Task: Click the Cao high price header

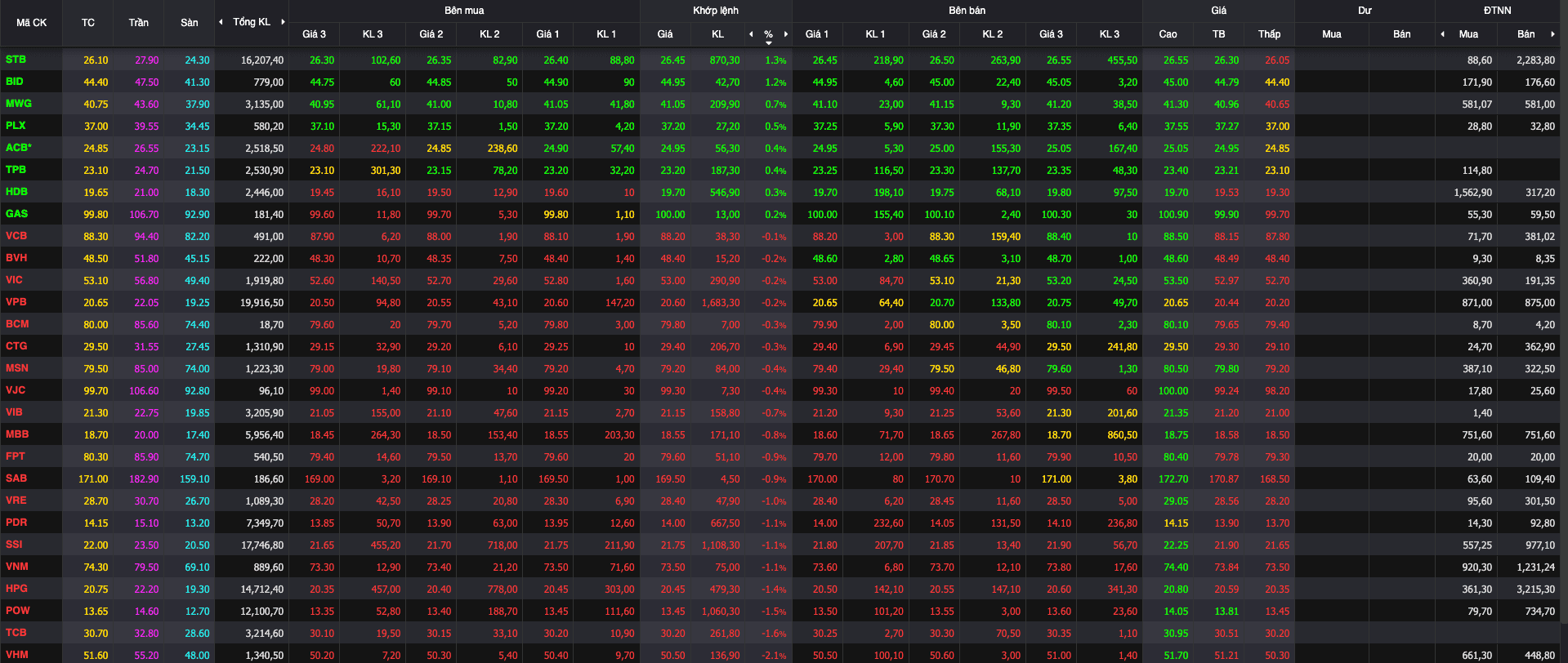Action: [1168, 34]
